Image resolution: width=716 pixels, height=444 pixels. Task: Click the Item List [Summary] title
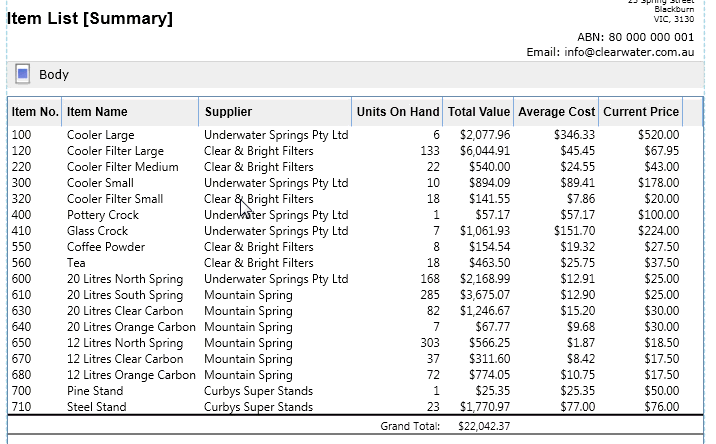tap(90, 18)
